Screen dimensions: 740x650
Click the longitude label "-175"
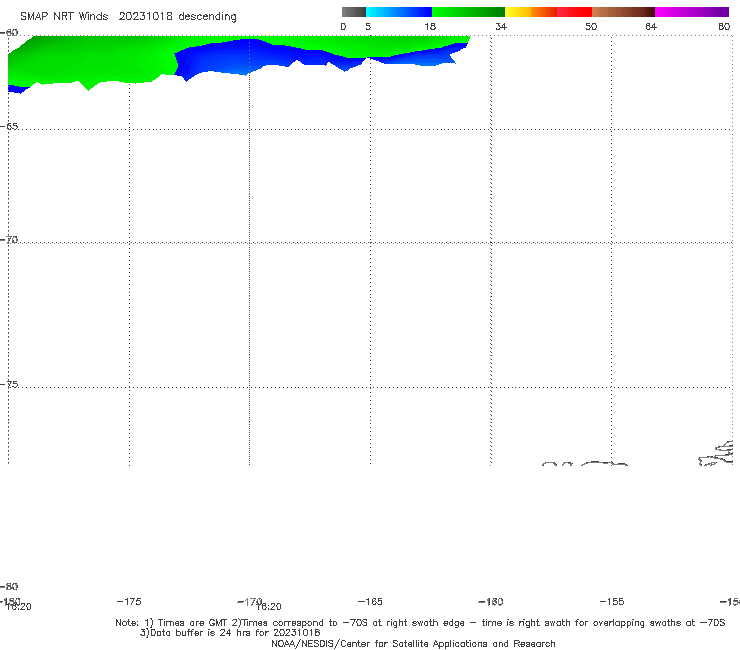(129, 601)
